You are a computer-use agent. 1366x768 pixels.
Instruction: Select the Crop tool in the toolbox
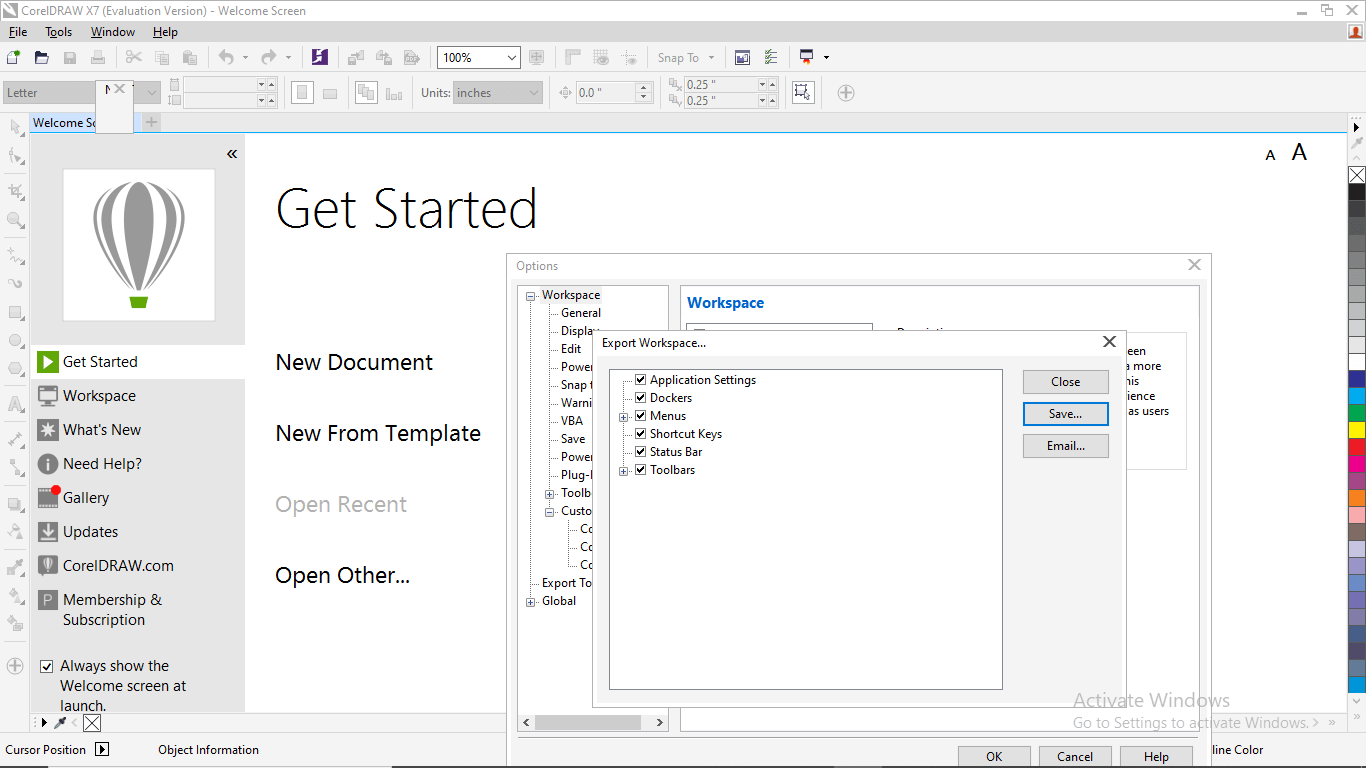[15, 190]
